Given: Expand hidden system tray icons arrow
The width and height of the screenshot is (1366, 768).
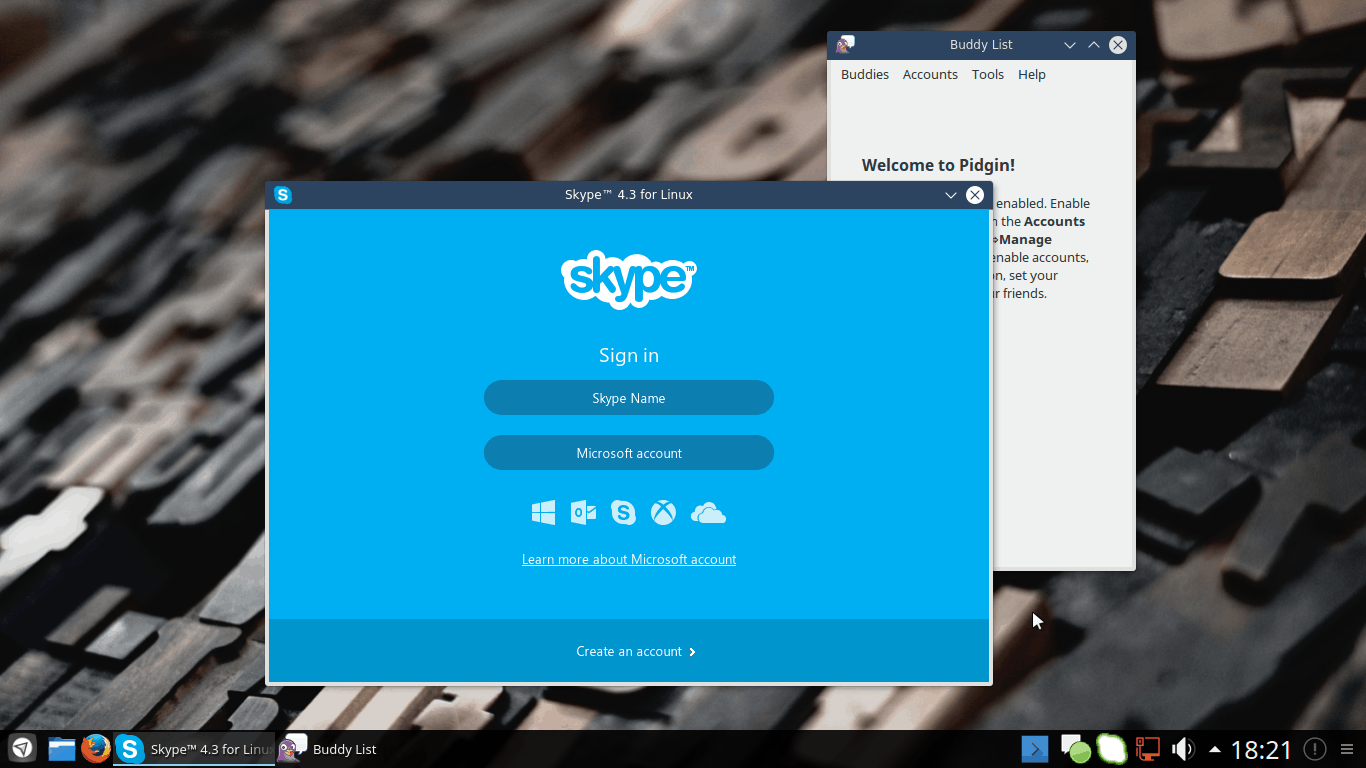Looking at the screenshot, I should (x=1215, y=748).
